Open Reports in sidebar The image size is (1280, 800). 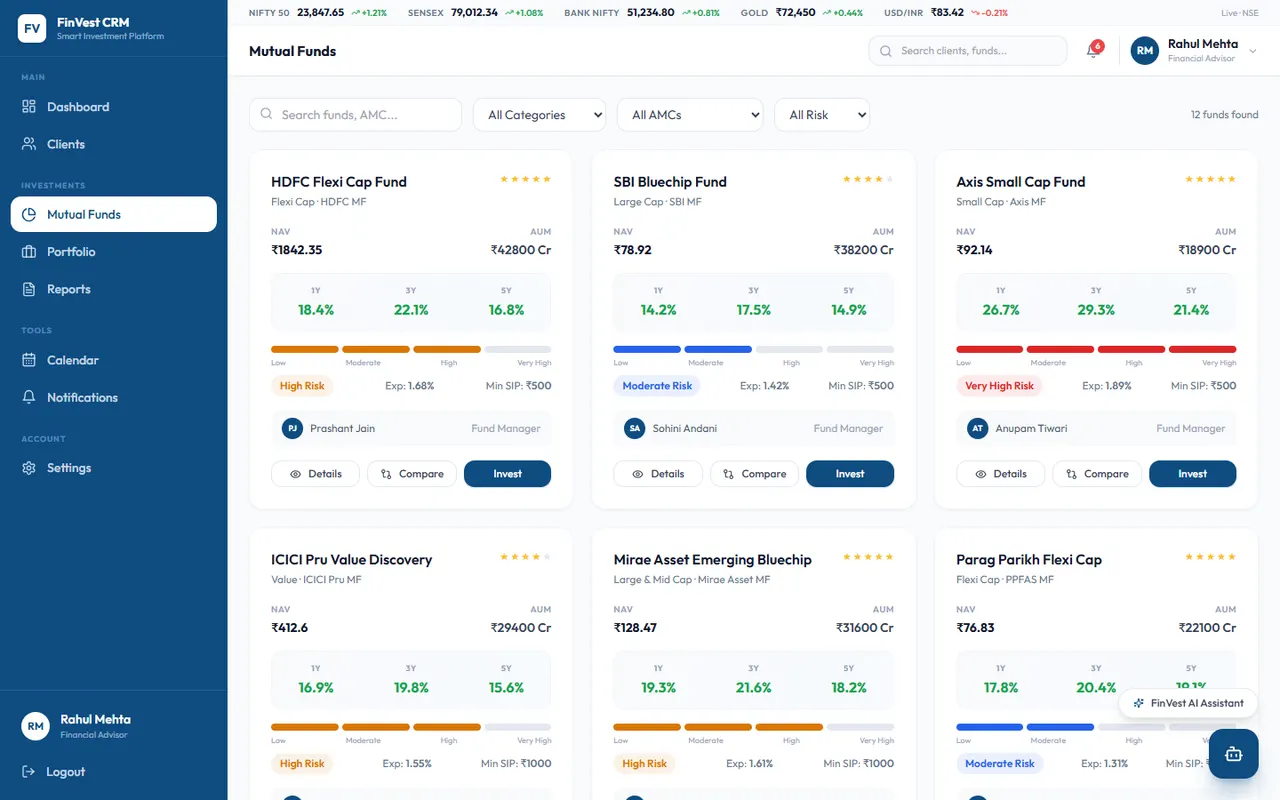pyautogui.click(x=114, y=289)
